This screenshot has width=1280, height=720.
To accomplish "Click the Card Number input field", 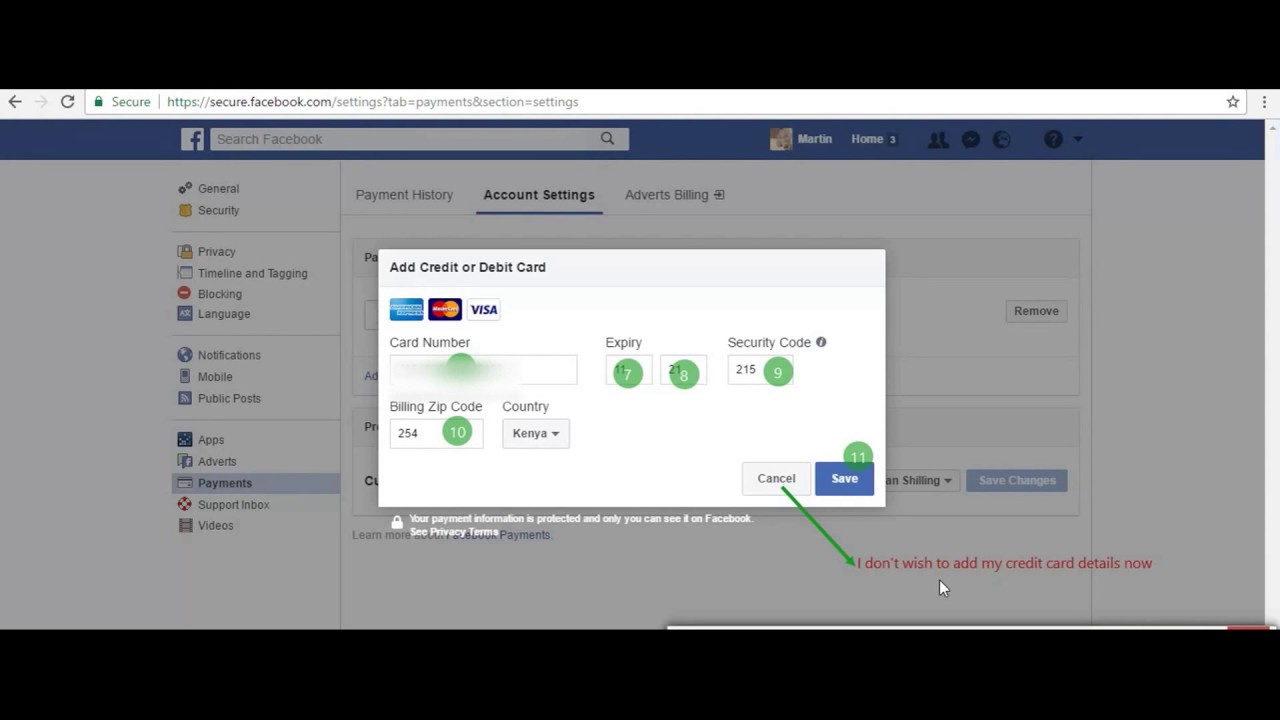I will pyautogui.click(x=483, y=370).
